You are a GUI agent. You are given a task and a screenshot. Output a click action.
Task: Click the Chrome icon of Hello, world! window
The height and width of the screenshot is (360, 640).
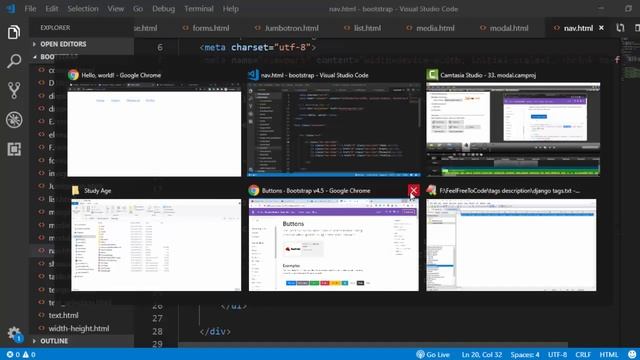click(x=73, y=75)
